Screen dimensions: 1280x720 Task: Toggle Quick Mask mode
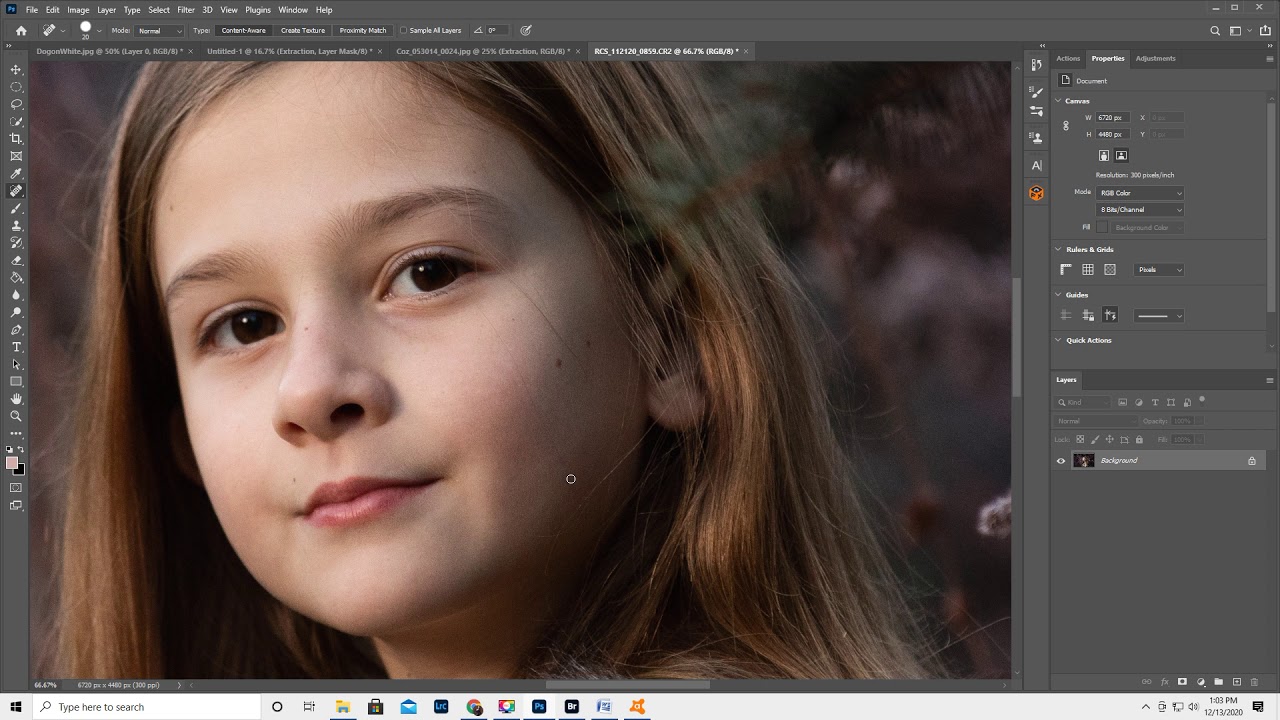(x=16, y=488)
